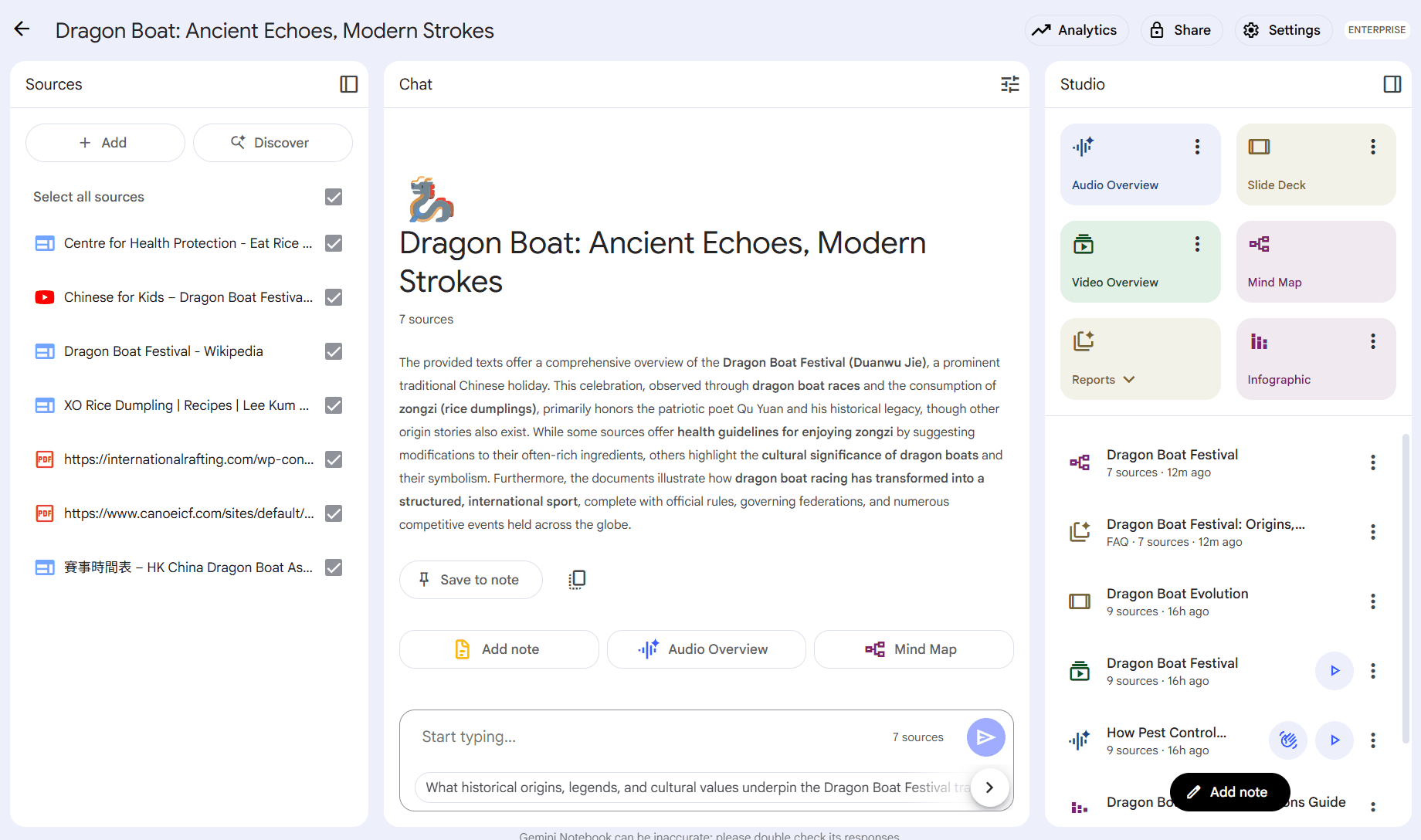Open Settings in the header

point(1283,30)
